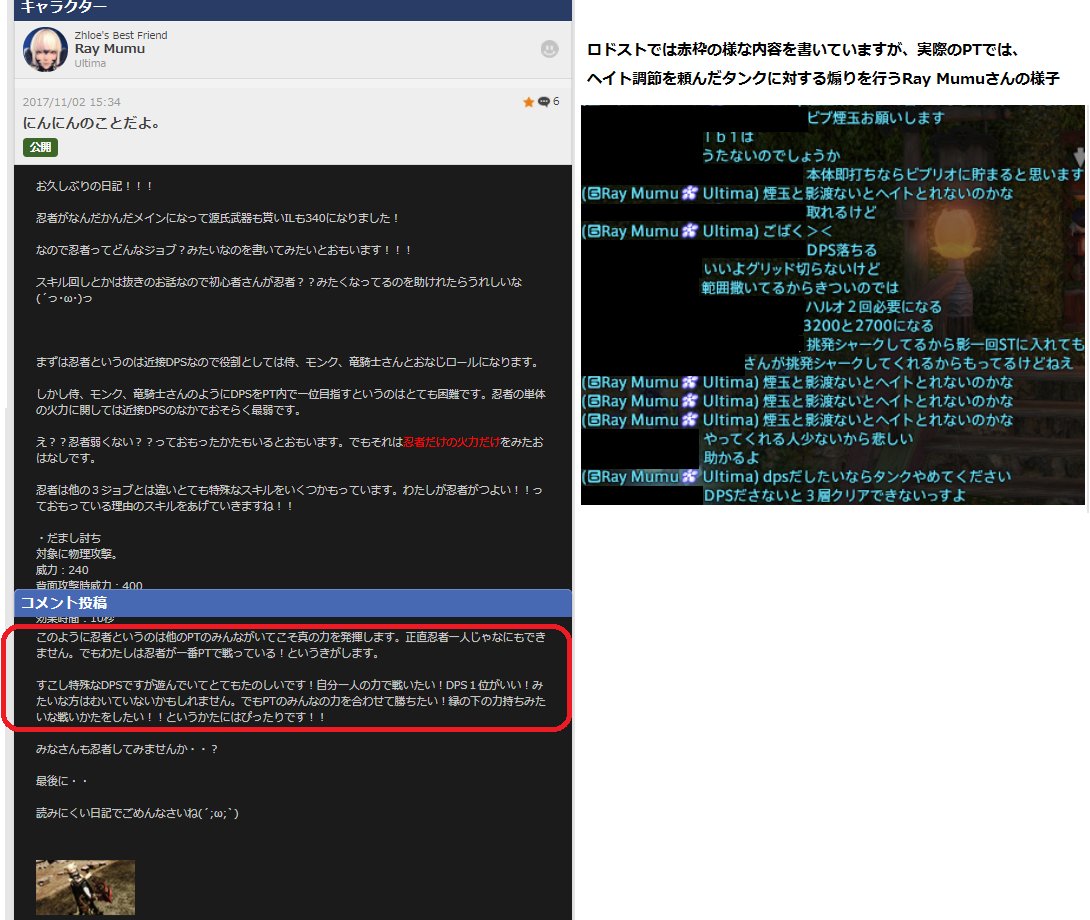Viewport: 1090px width, 920px height.
Task: Click Ray Mumu's character avatar portrait
Action: tap(45, 49)
